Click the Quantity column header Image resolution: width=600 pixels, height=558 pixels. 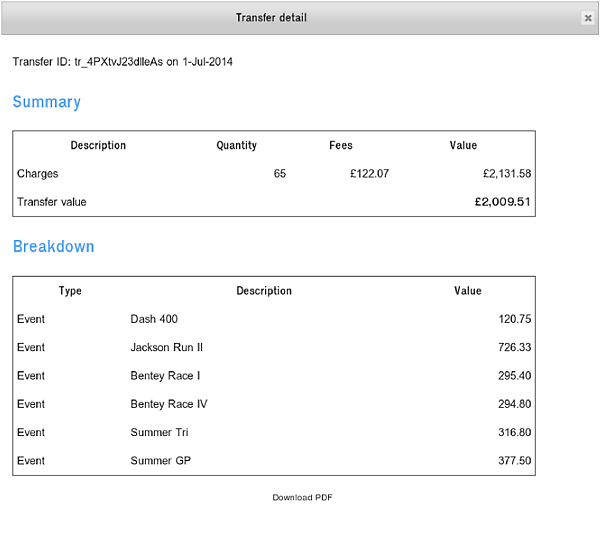(x=236, y=145)
